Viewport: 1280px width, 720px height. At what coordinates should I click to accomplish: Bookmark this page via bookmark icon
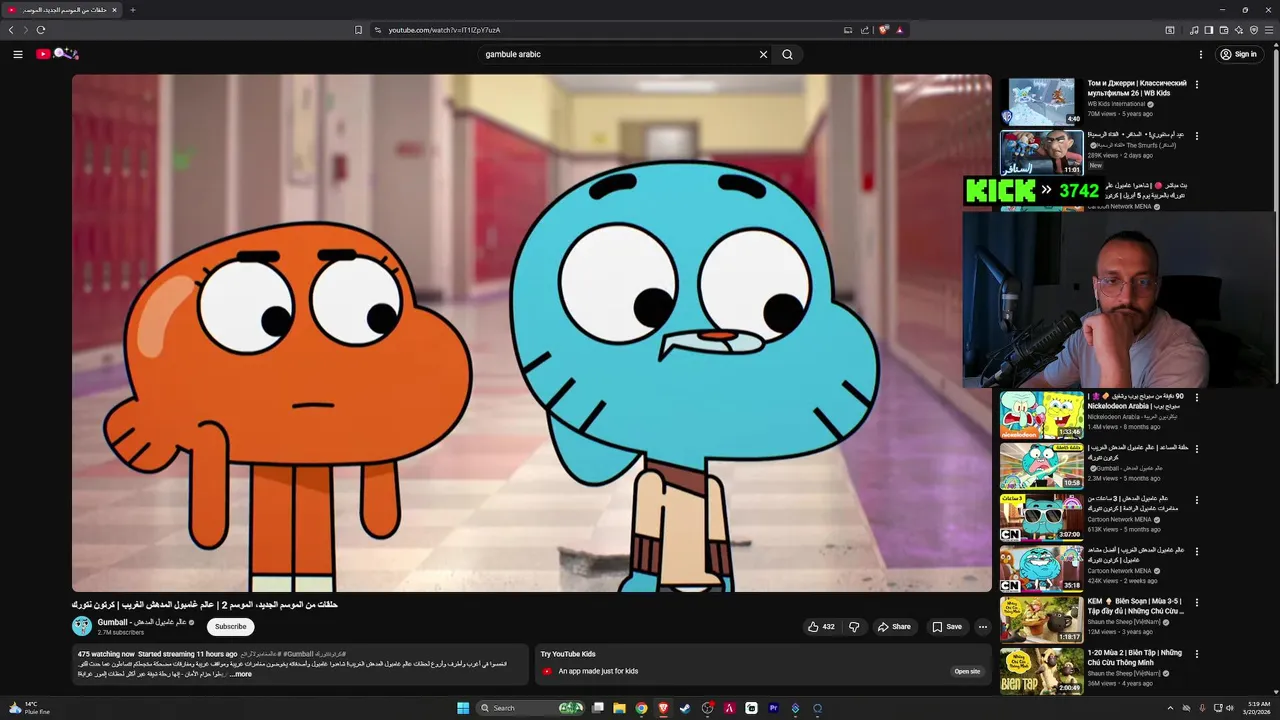click(x=358, y=30)
